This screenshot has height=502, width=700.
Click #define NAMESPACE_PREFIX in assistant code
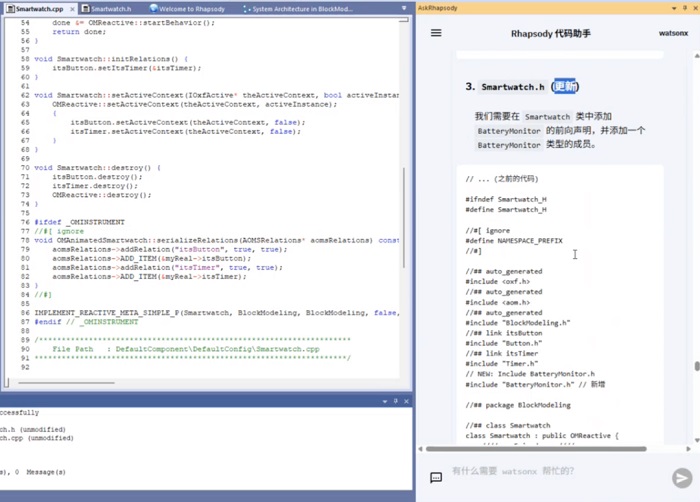pos(514,241)
